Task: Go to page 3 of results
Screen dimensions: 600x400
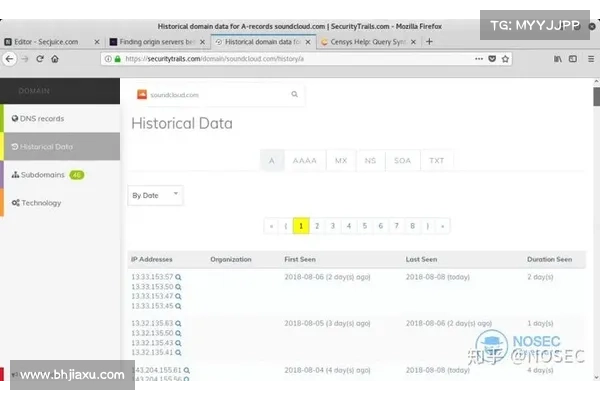Action: 333,226
